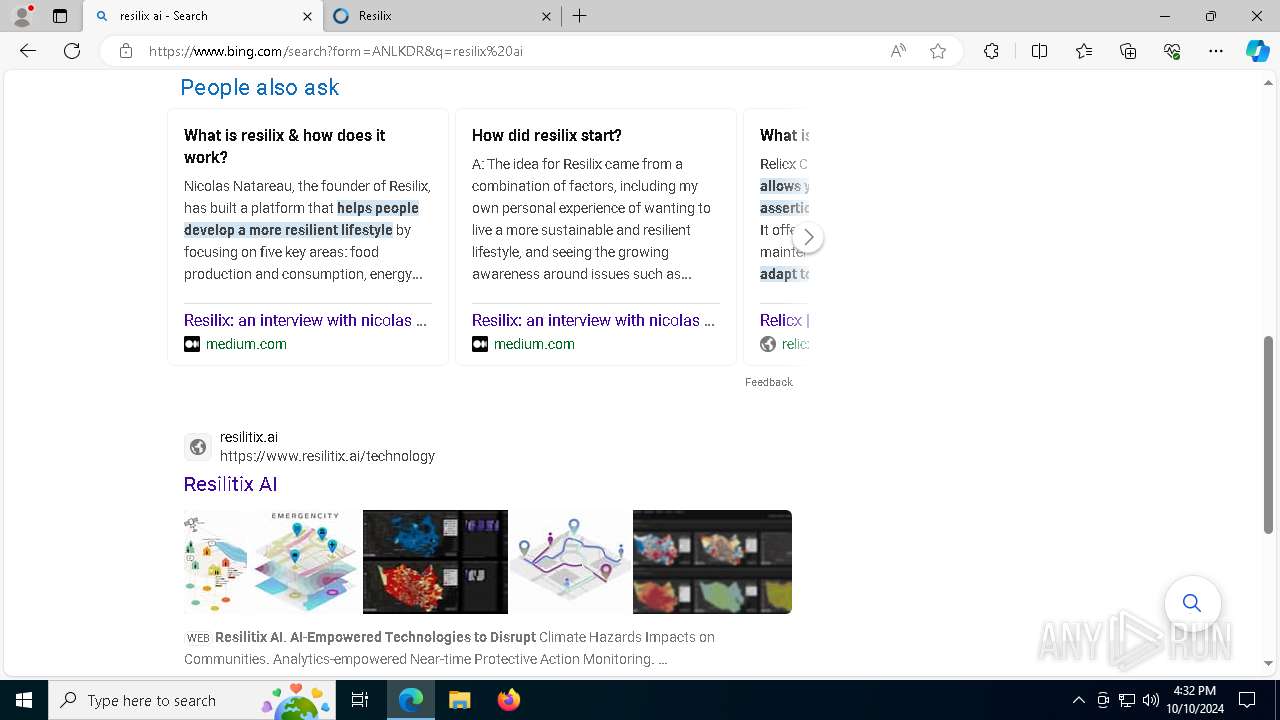Click 'People also ask' heading
Screen dimensions: 1280x720
click(260, 87)
